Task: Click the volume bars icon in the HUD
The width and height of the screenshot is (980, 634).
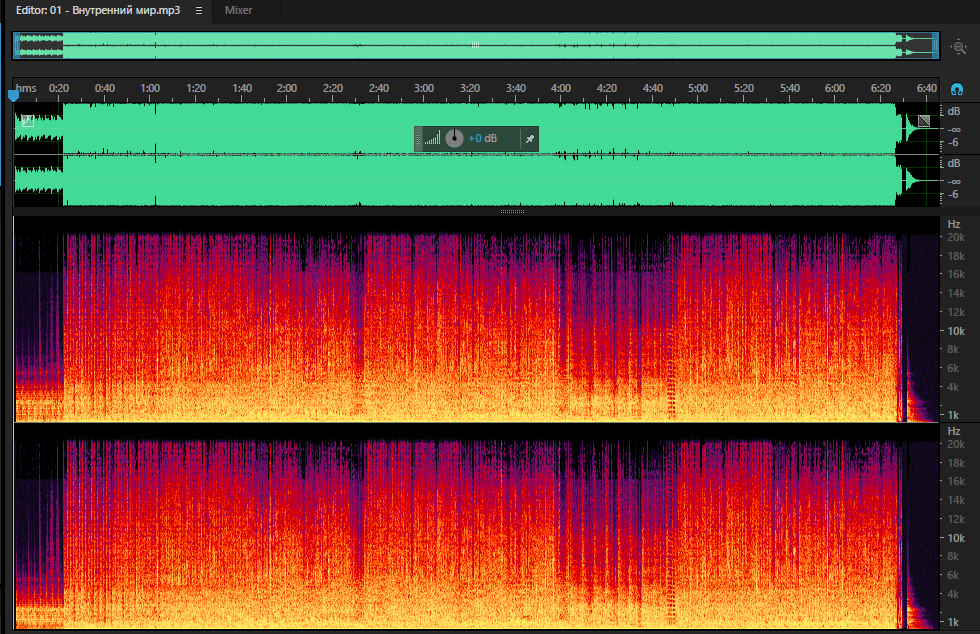Action: (x=432, y=138)
